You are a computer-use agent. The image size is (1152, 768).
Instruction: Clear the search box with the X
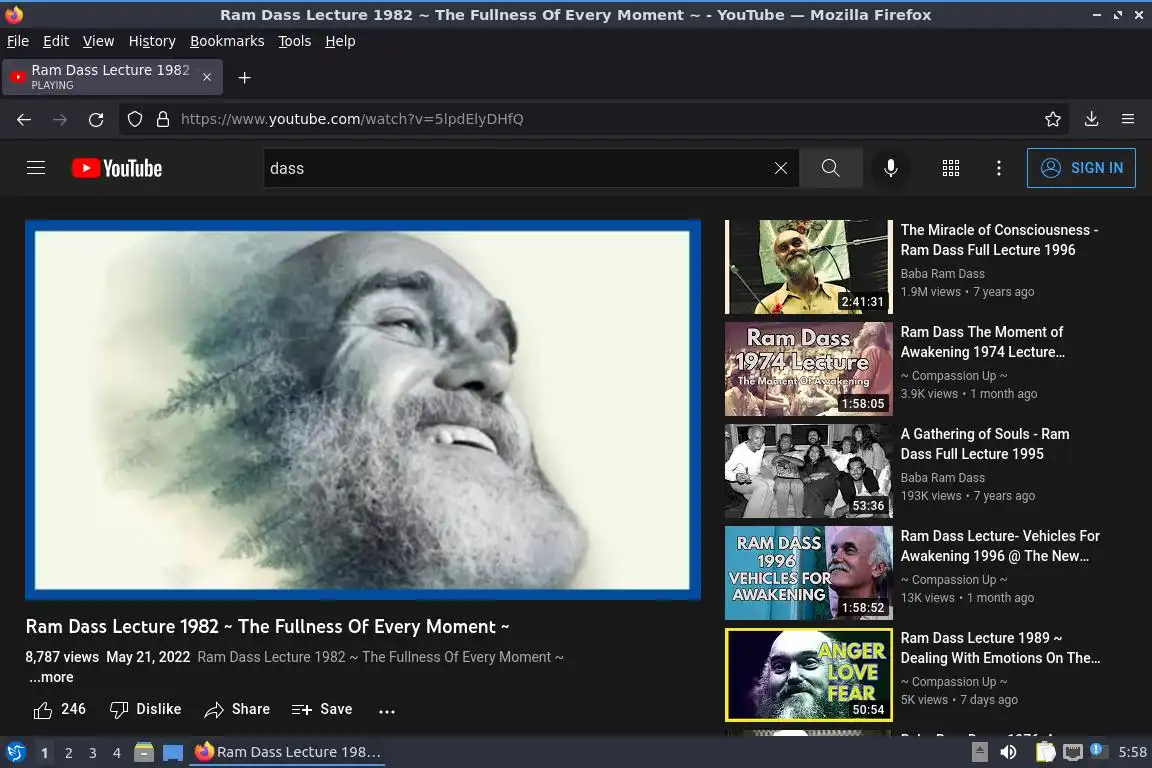[781, 168]
